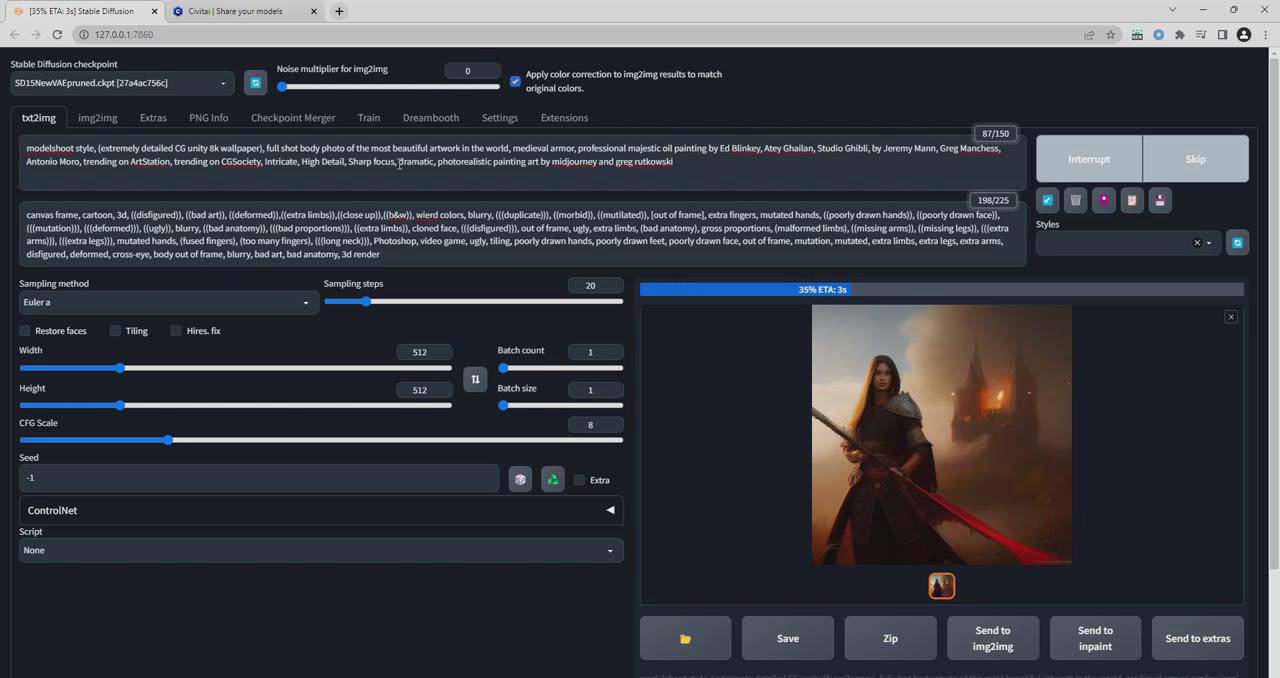
Task: Enable the Restore faces checkbox
Action: 24,330
